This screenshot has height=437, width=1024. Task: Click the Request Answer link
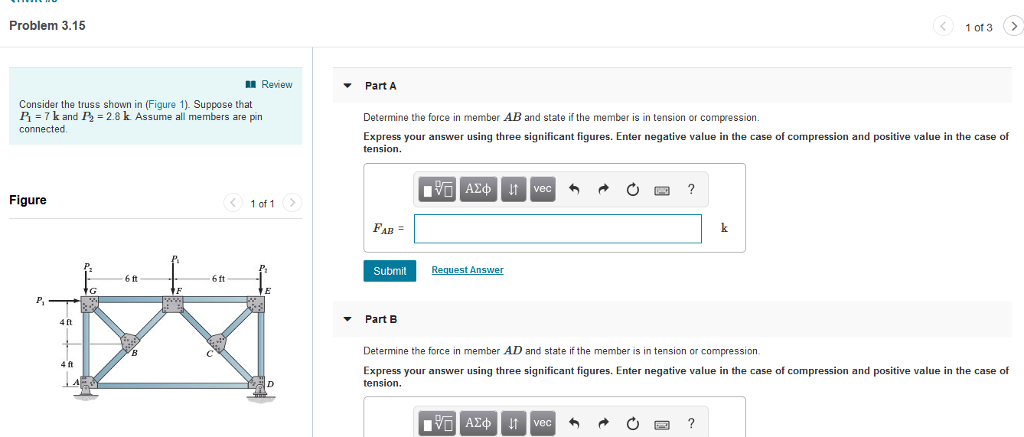tap(468, 270)
